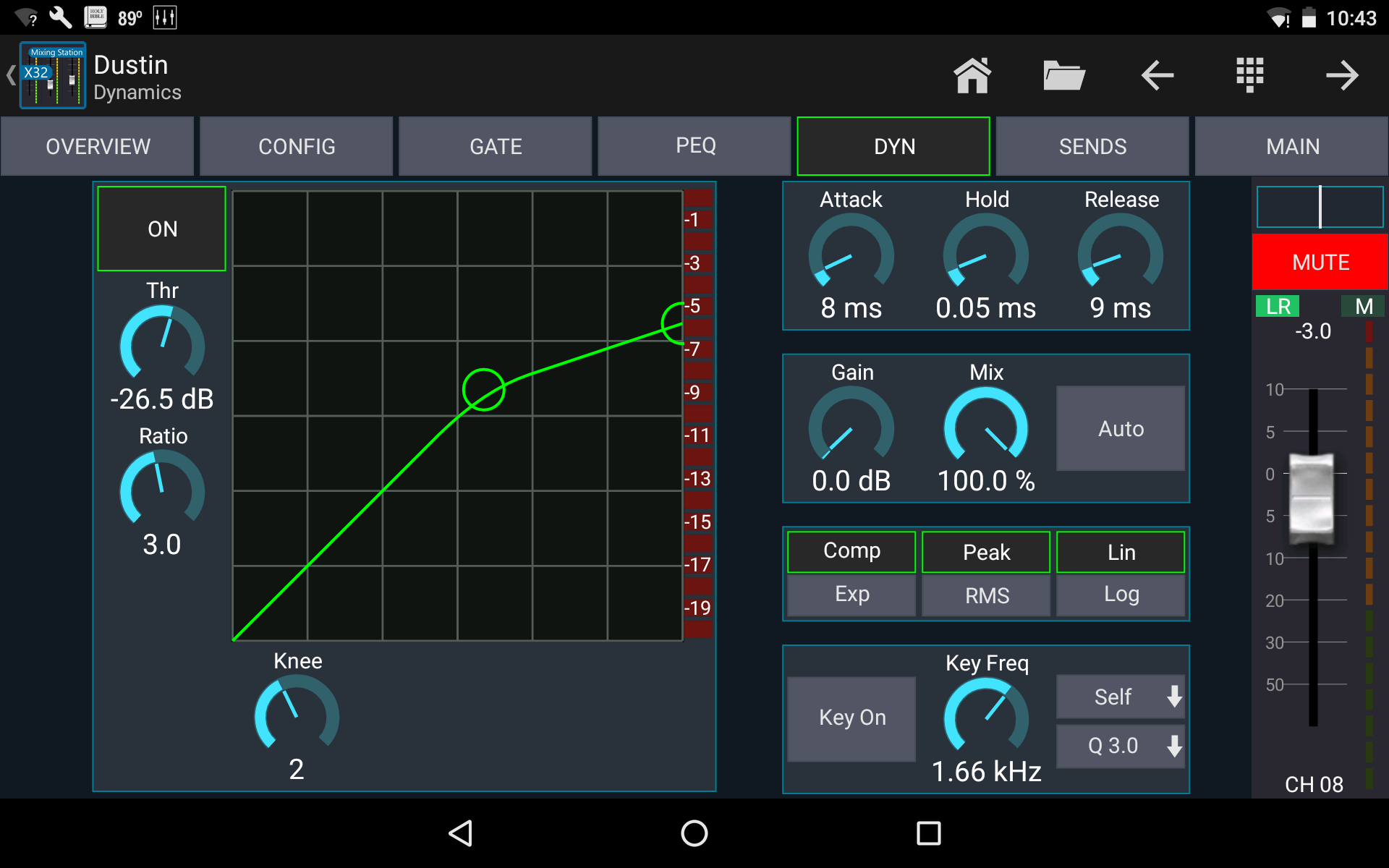
Task: Tap the 10:43 clock in status bar
Action: [1351, 18]
